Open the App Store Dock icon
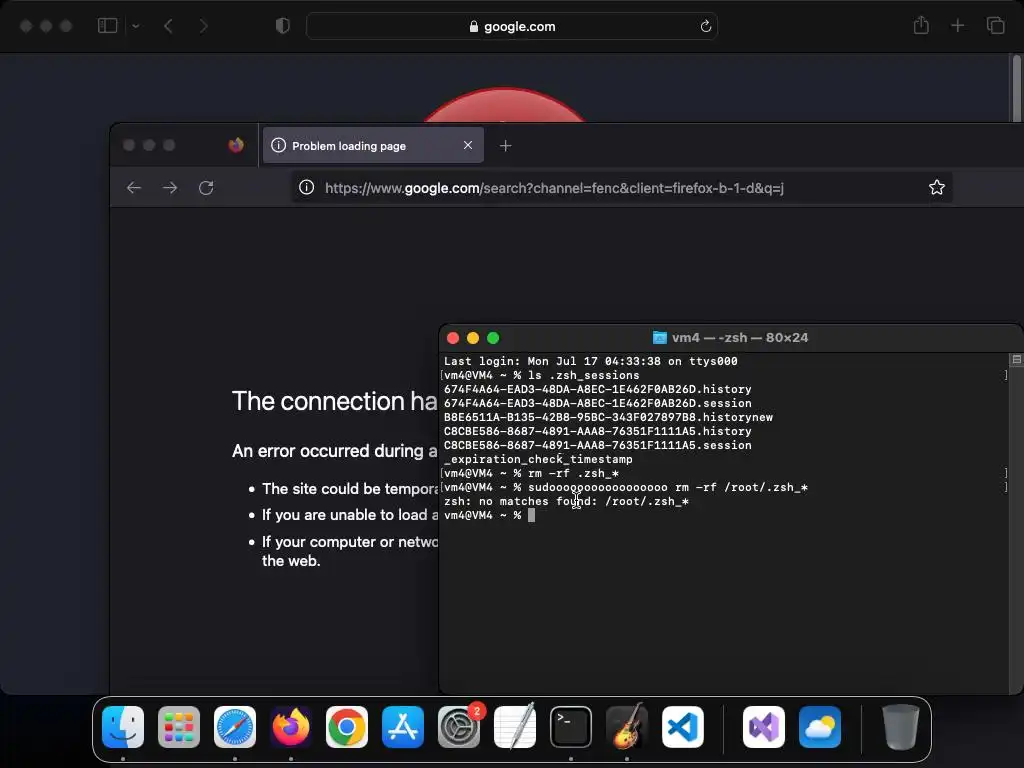The image size is (1024, 768). (x=403, y=727)
